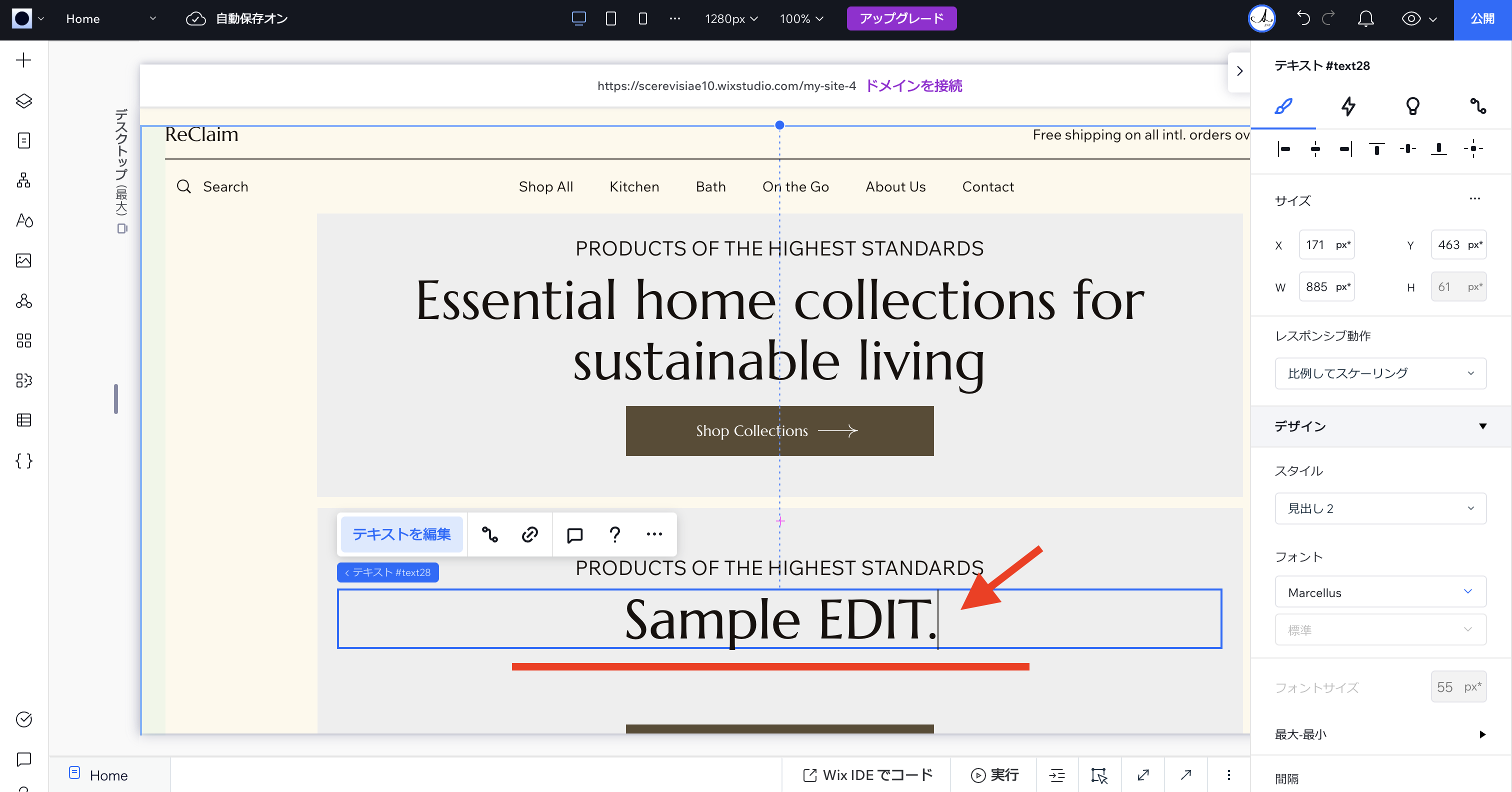Click the comment icon in floating toolbar
The width and height of the screenshot is (1512, 792).
[x=574, y=534]
